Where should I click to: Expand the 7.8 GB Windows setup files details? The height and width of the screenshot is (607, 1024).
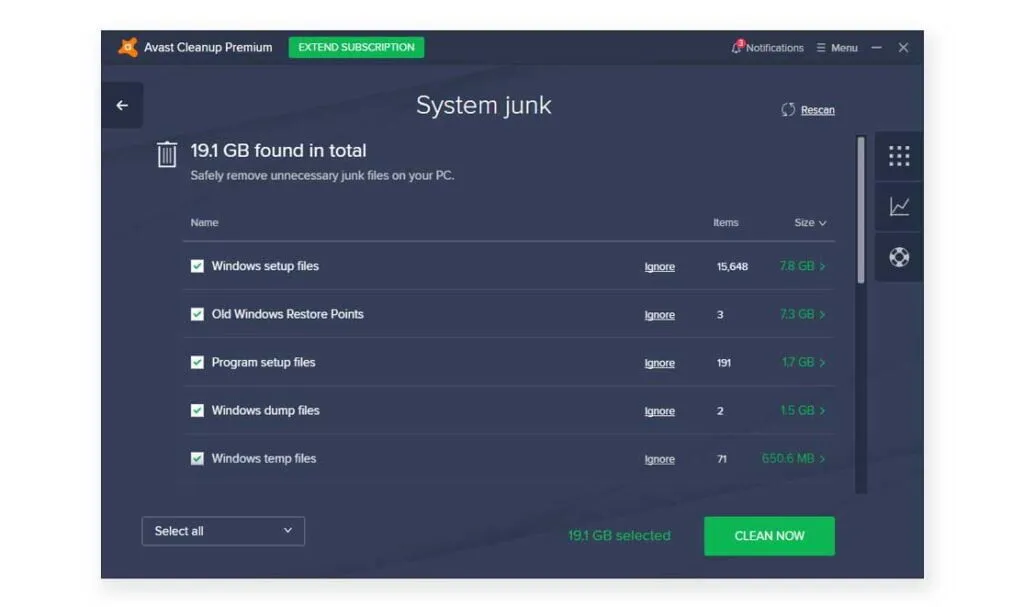(802, 266)
